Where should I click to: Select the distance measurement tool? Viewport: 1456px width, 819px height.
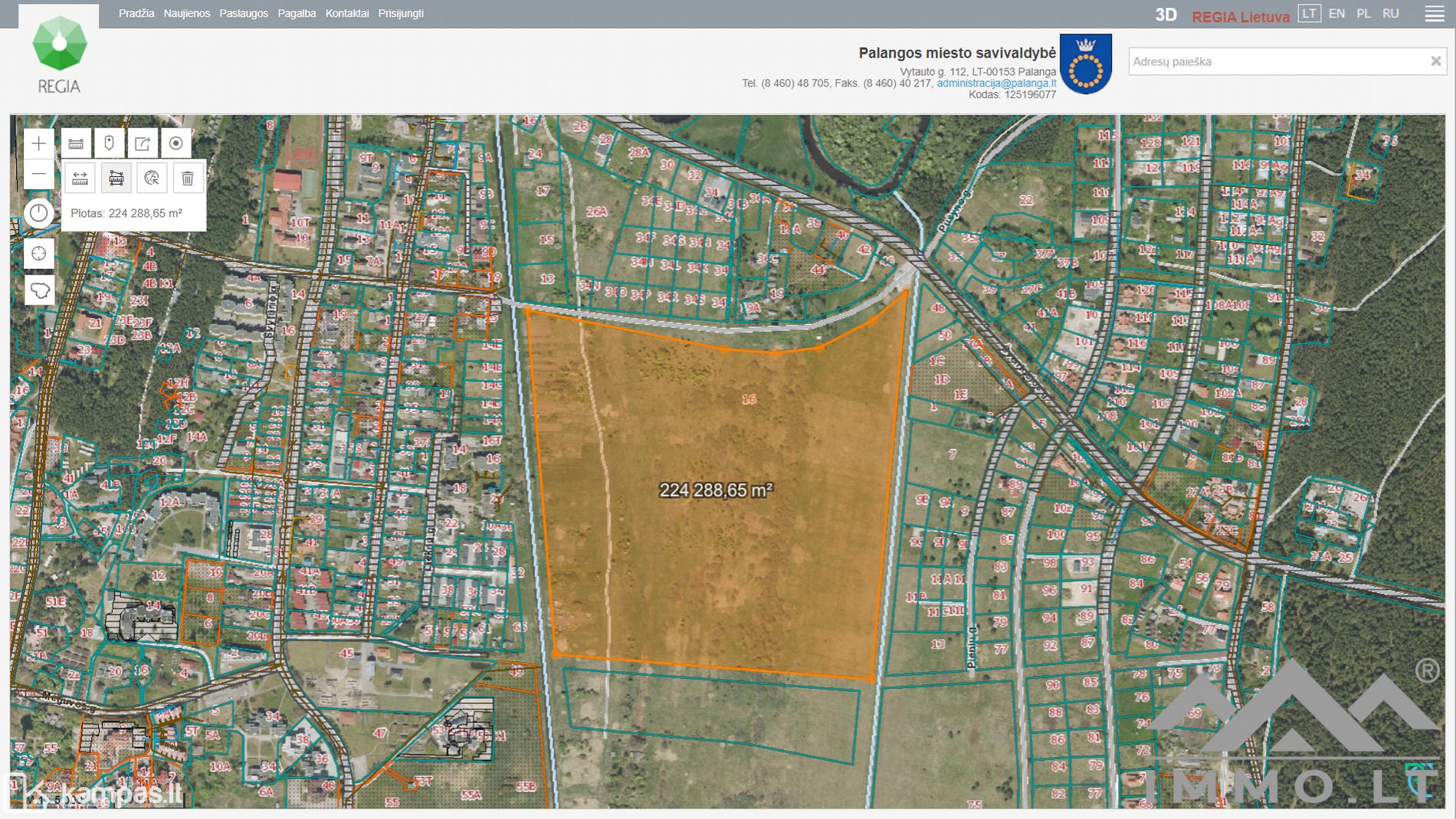click(x=80, y=179)
